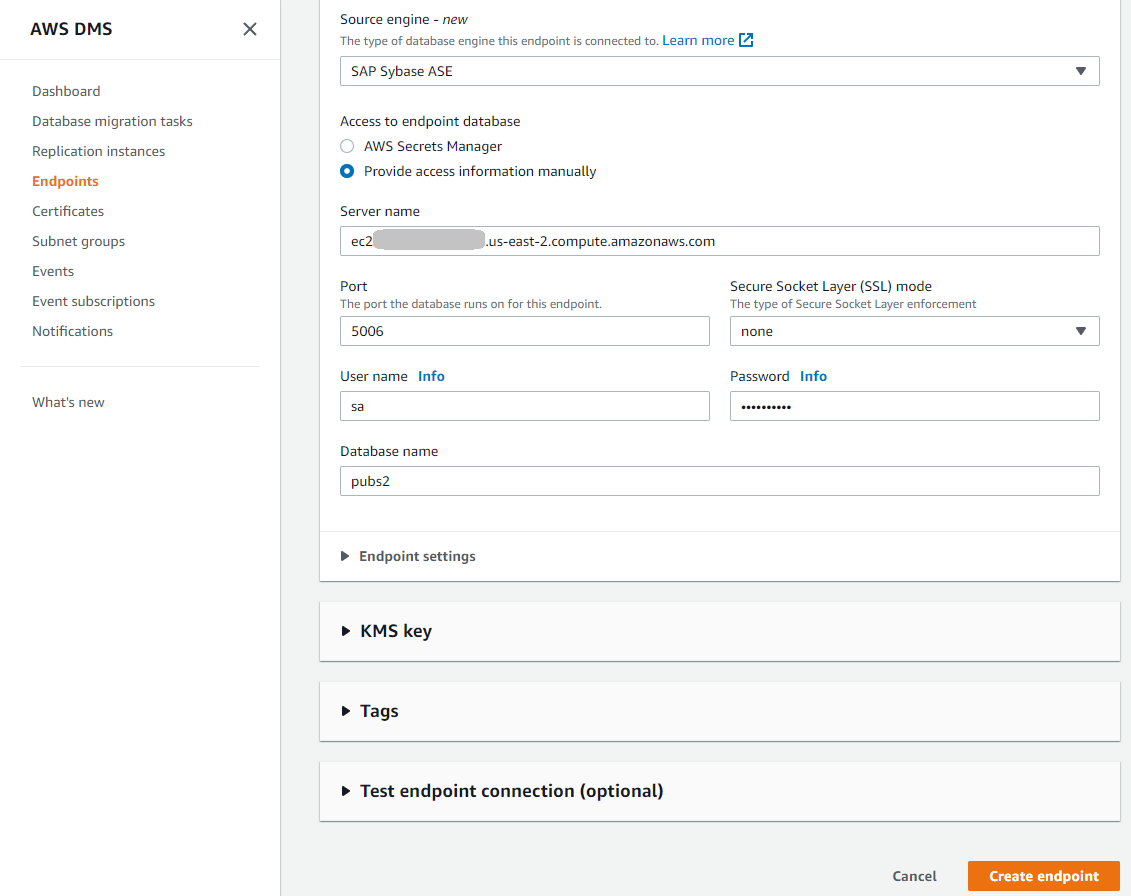Cancel the endpoint creation
The image size is (1131, 896).
coord(914,876)
